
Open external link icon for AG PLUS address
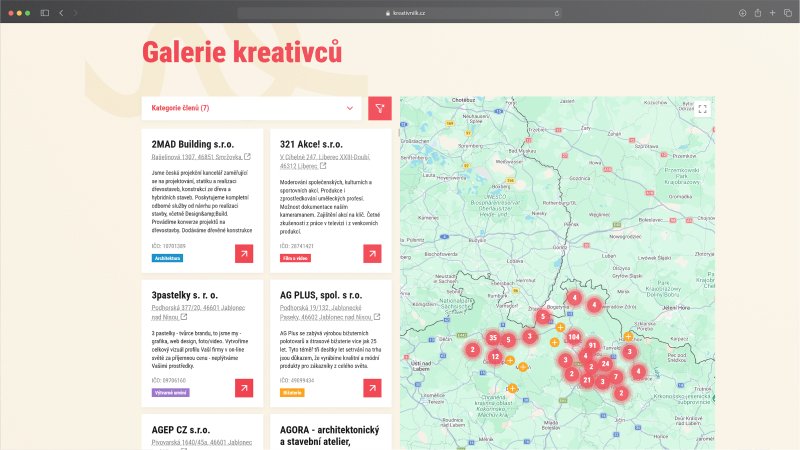pyautogui.click(x=377, y=317)
